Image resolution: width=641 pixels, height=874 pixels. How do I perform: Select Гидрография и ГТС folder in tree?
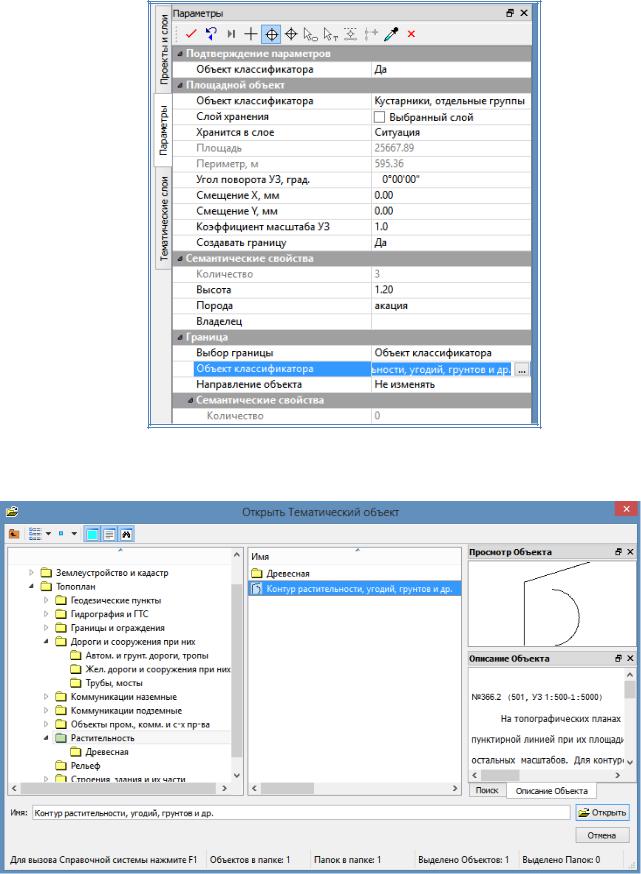click(109, 614)
